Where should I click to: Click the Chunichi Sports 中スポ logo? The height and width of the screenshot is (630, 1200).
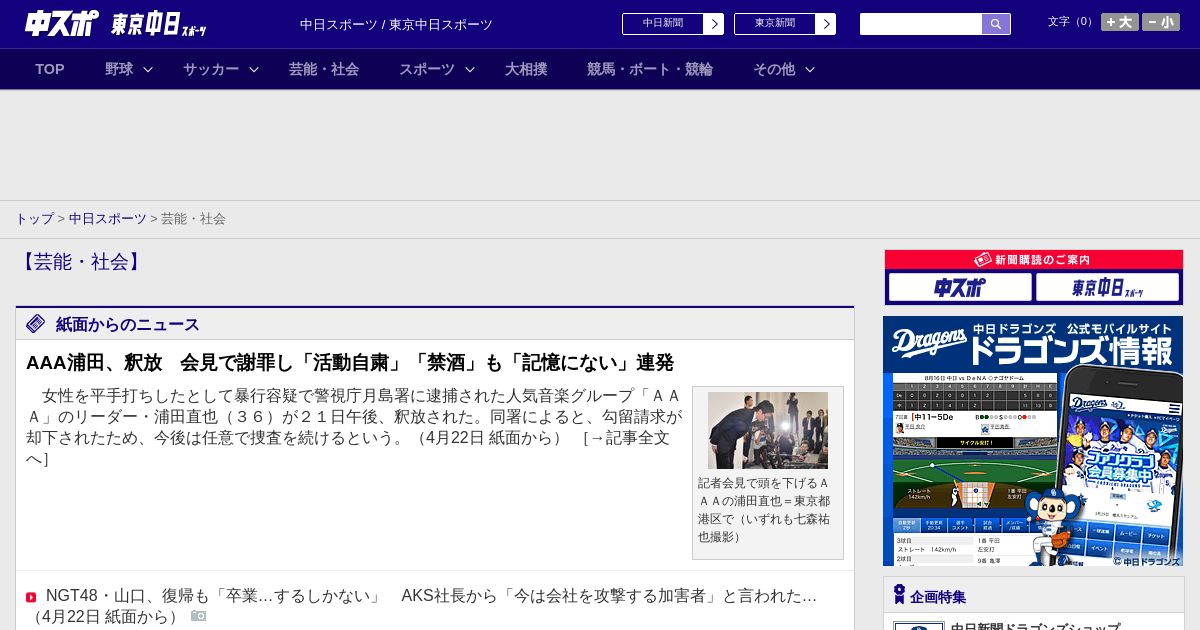61,23
